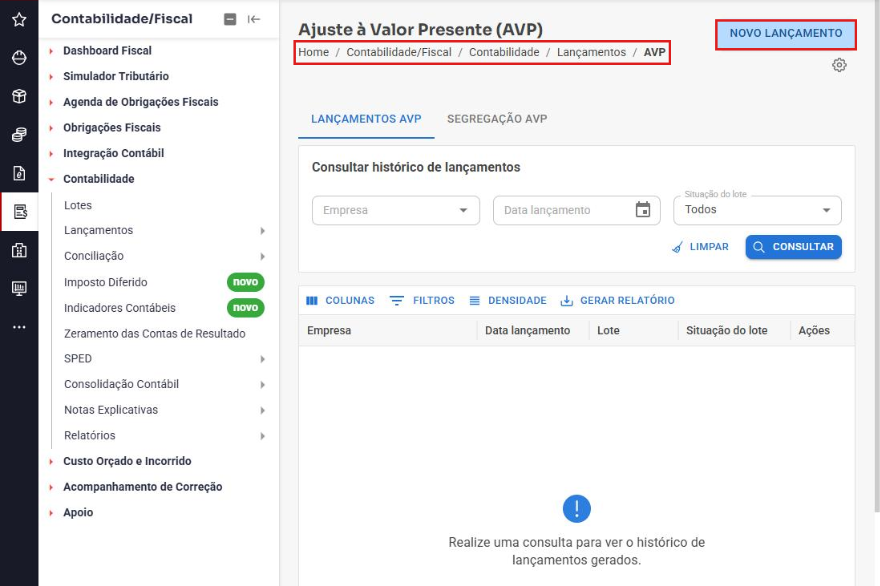Expand the Notas Explicativas submenu
The image size is (880, 586).
(x=163, y=410)
